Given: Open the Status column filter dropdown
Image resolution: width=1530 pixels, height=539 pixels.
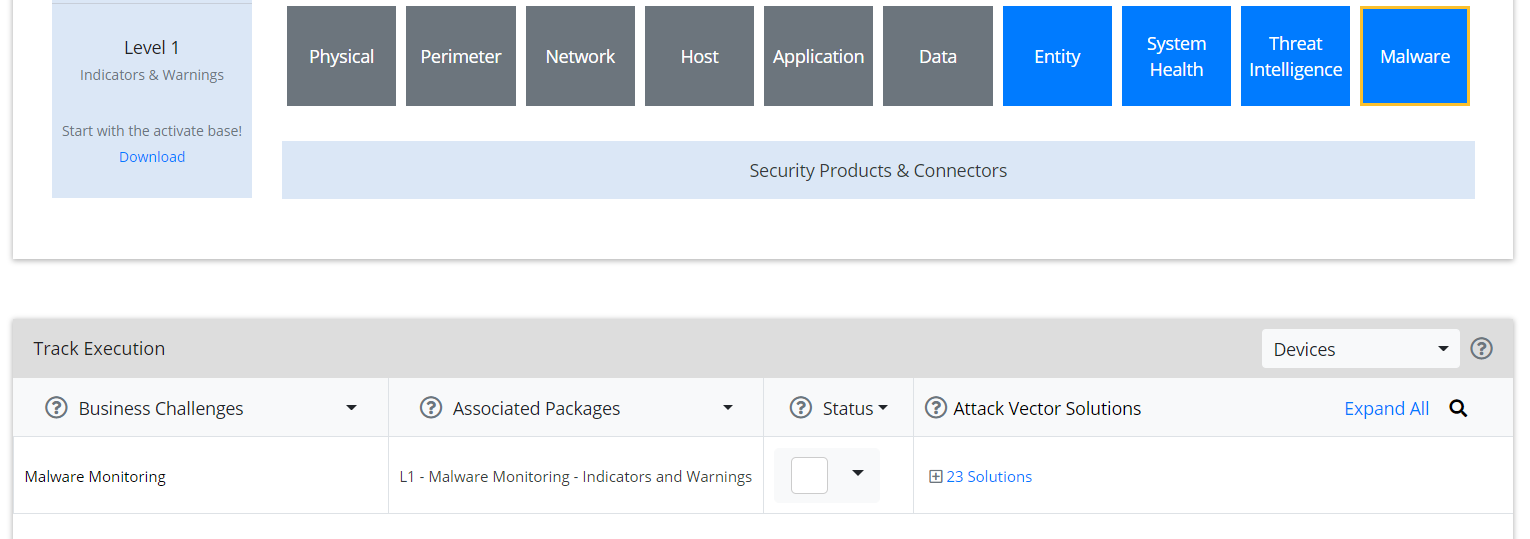Looking at the screenshot, I should click(883, 408).
